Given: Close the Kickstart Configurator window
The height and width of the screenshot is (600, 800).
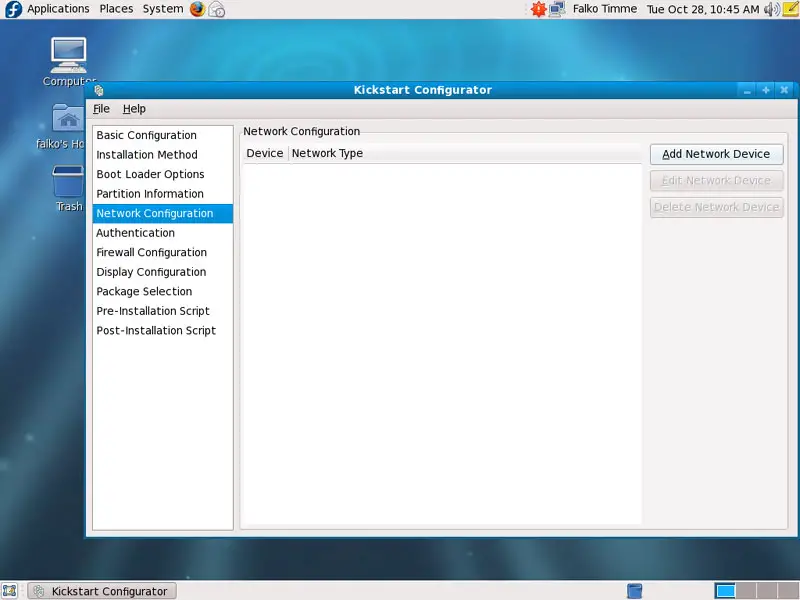Looking at the screenshot, I should (x=784, y=90).
